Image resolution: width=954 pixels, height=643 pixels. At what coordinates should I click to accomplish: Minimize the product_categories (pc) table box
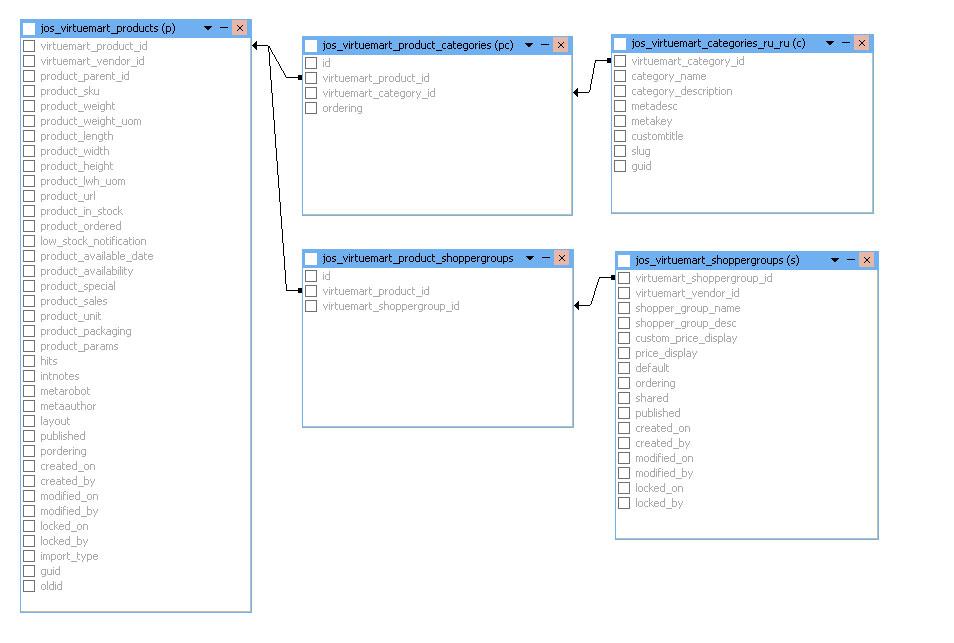[545, 45]
